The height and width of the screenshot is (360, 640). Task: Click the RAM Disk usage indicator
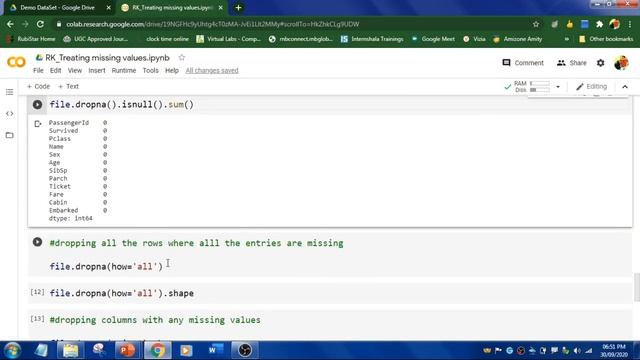(532, 87)
